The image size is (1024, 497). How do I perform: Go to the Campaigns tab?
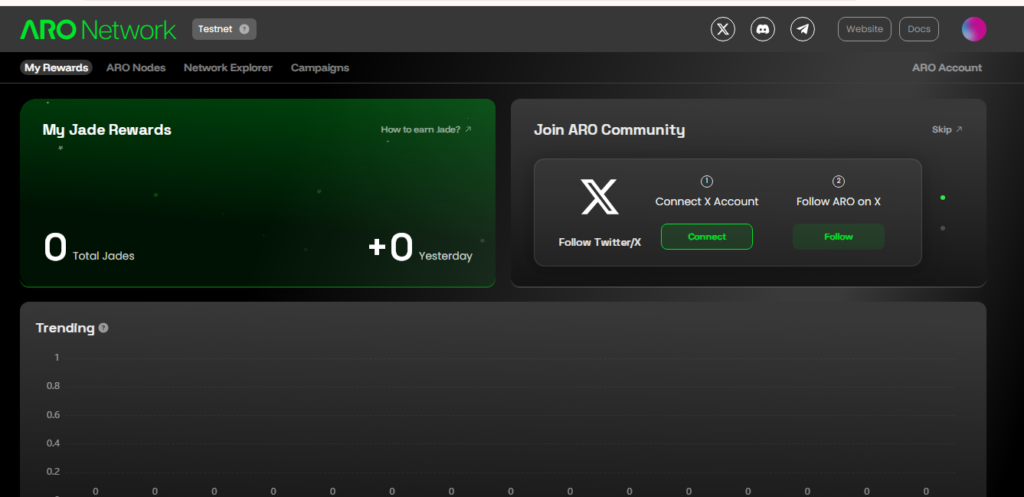click(320, 68)
